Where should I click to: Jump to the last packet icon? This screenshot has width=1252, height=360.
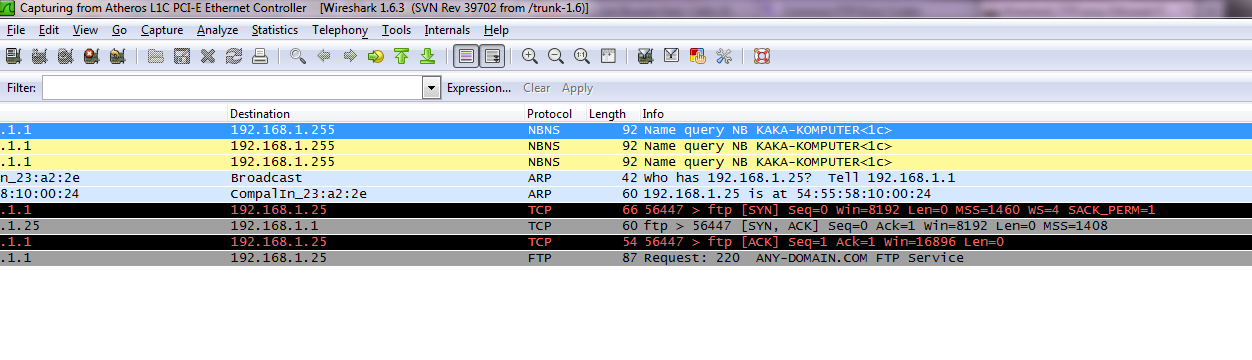coord(428,56)
